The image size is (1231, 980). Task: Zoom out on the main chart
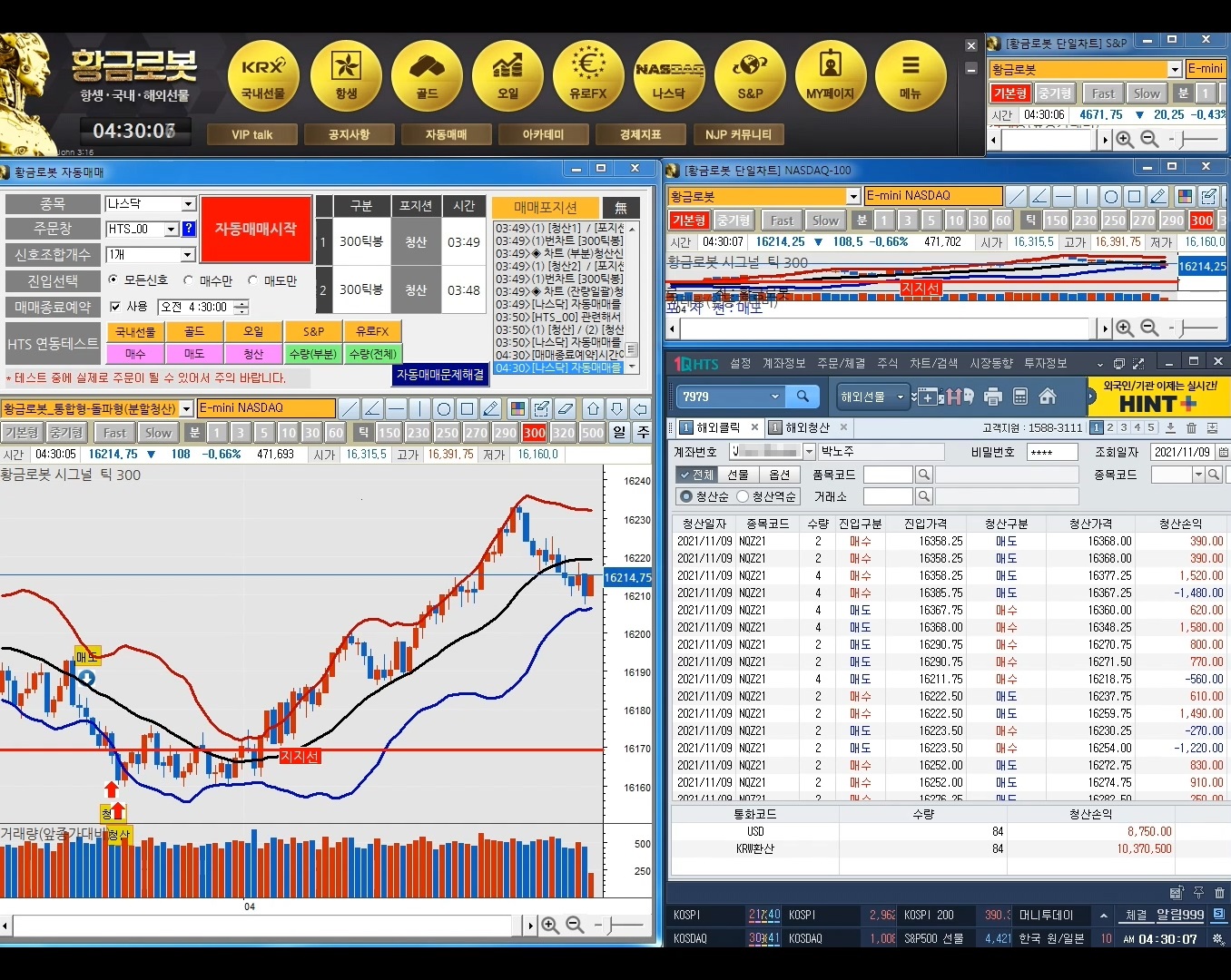point(575,925)
